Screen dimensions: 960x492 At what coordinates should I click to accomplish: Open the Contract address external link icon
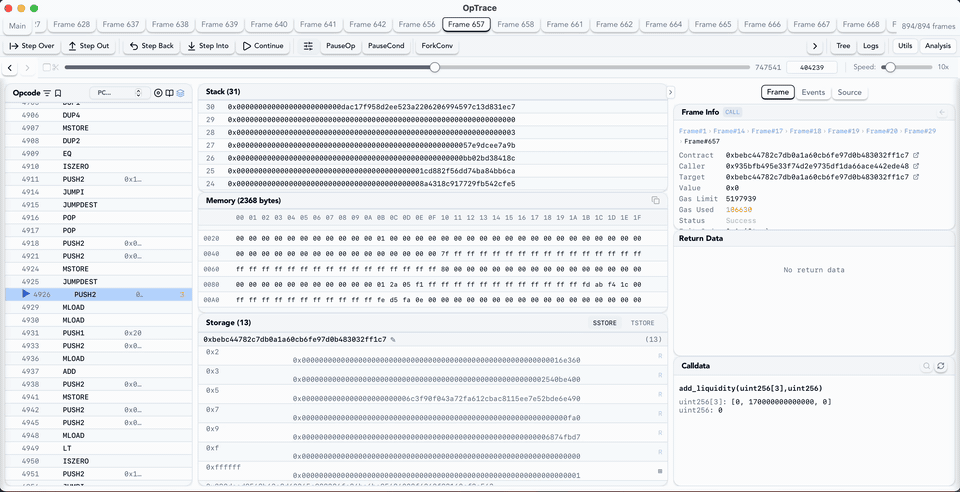click(x=916, y=155)
